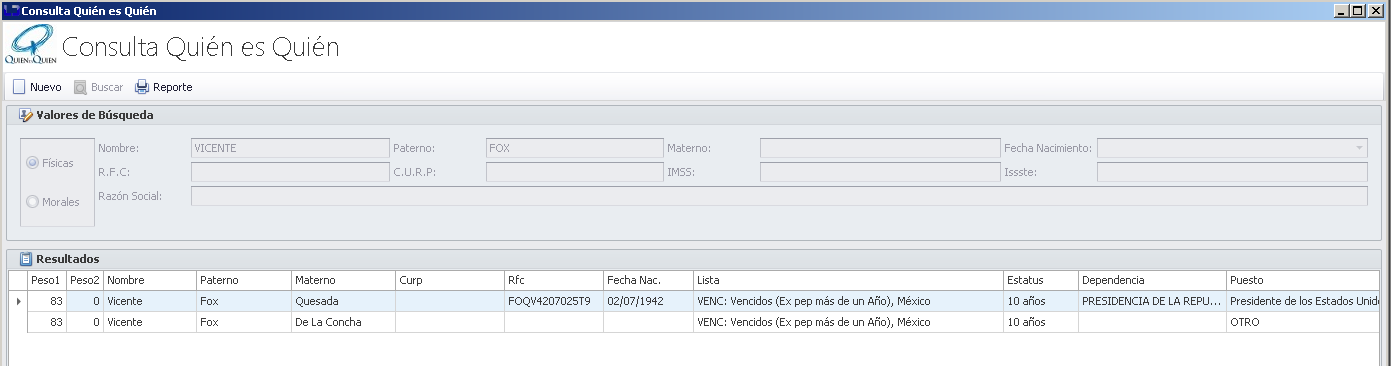
Task: Click the application icon in title bar
Action: [x=10, y=10]
